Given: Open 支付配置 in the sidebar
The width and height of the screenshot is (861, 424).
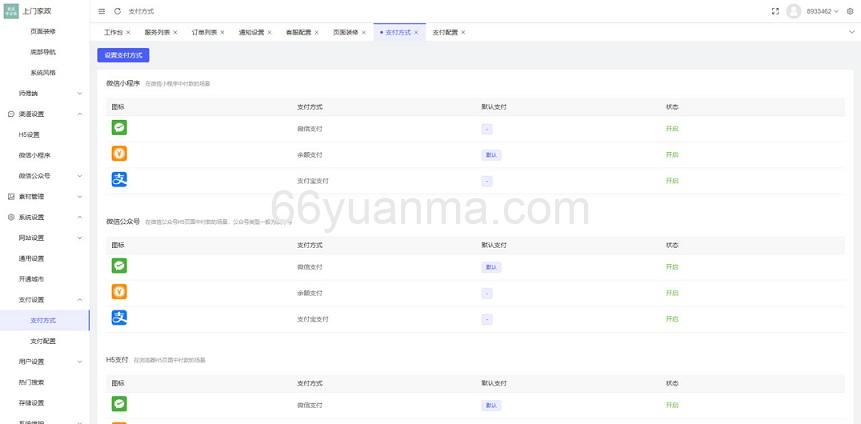Looking at the screenshot, I should click(43, 341).
